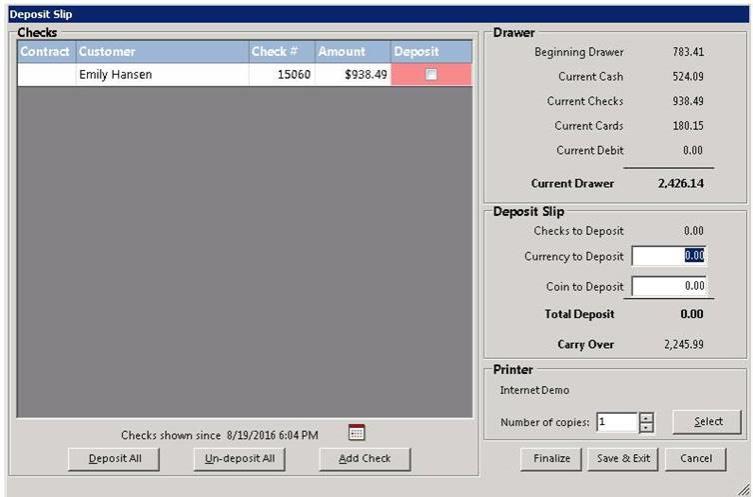753x497 pixels.
Task: Open printer selection with Select button
Action: [x=707, y=422]
